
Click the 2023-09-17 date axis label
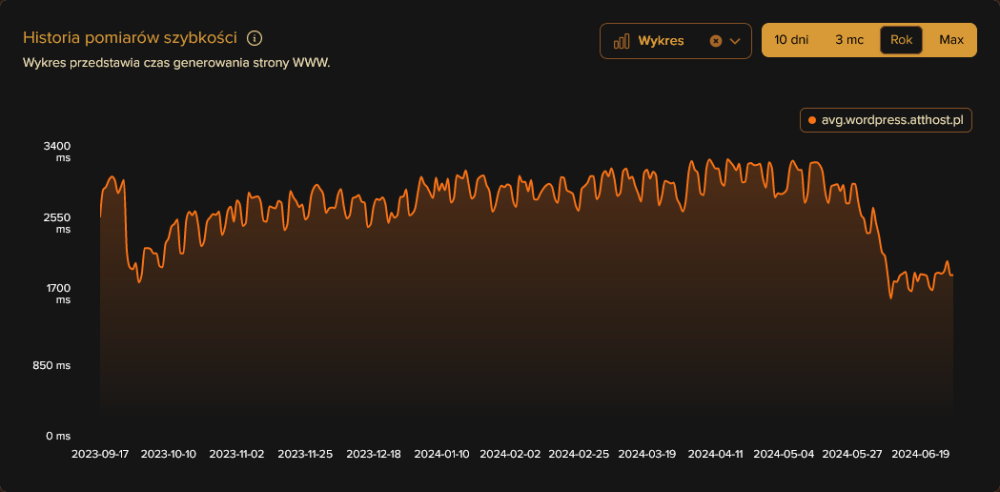pos(100,453)
